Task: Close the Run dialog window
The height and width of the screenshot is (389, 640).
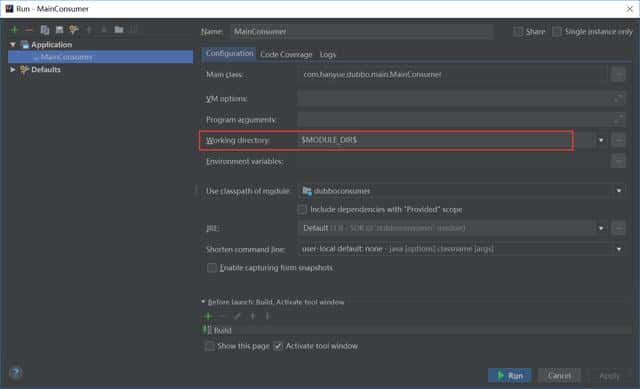Action: [x=629, y=9]
